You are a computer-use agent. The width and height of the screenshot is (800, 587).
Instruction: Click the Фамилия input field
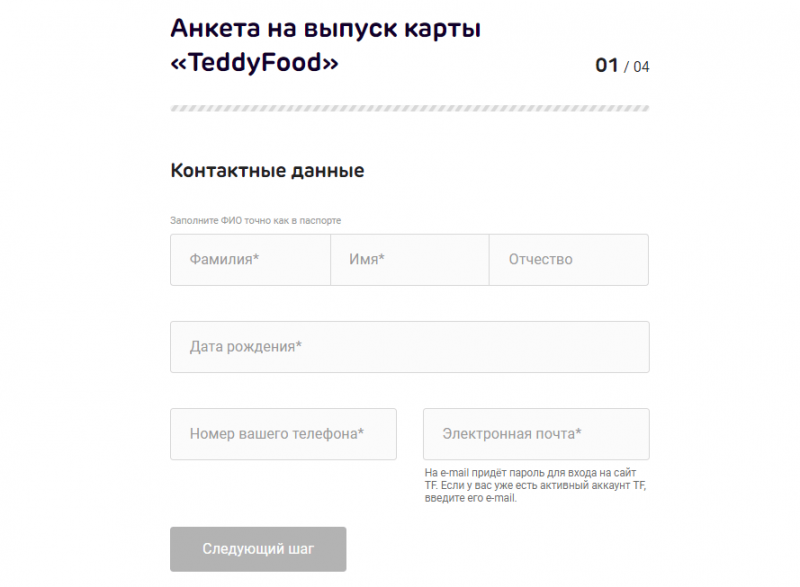[250, 260]
